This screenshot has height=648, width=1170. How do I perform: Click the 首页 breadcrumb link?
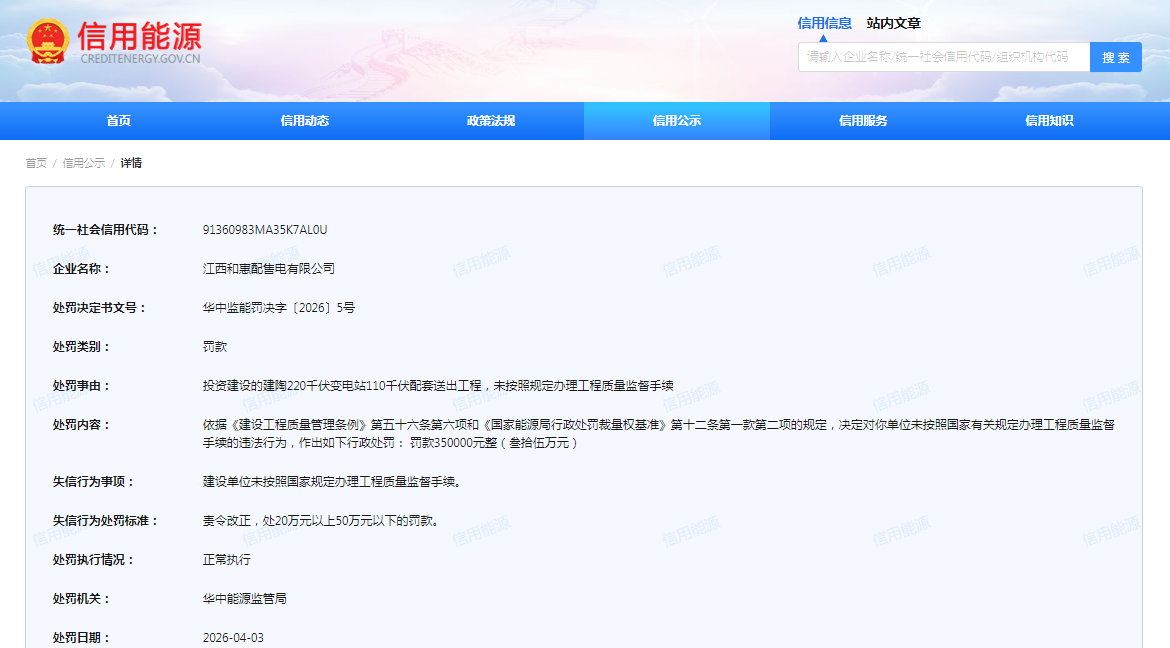click(x=36, y=163)
